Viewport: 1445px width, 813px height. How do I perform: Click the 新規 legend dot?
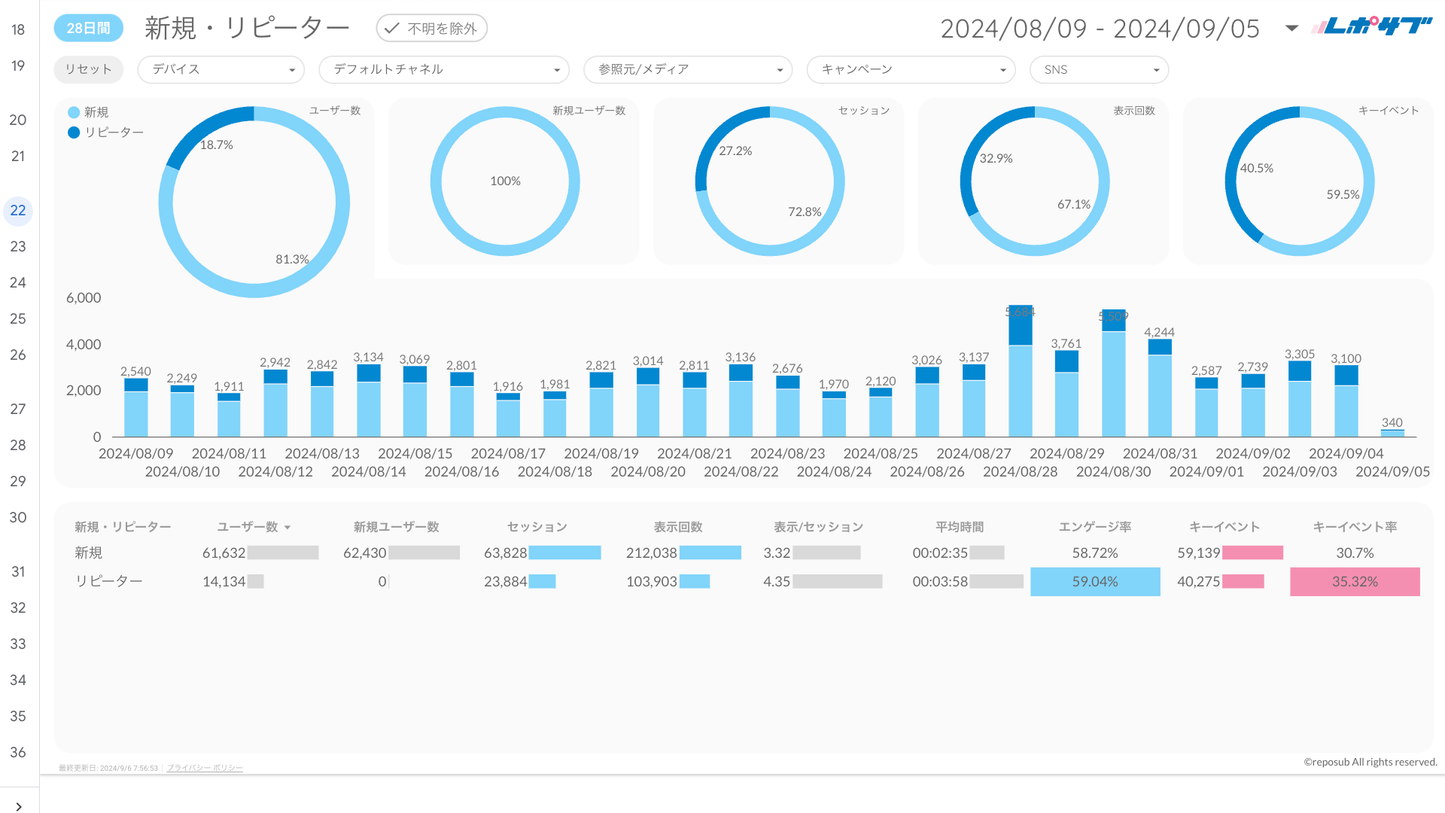tap(74, 113)
